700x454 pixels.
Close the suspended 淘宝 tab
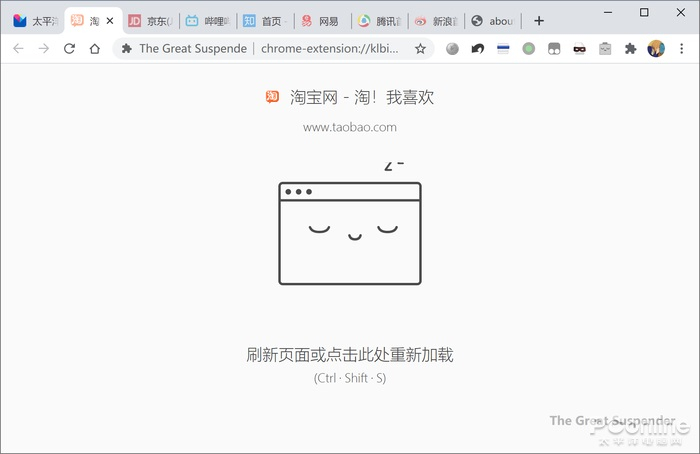pos(110,21)
